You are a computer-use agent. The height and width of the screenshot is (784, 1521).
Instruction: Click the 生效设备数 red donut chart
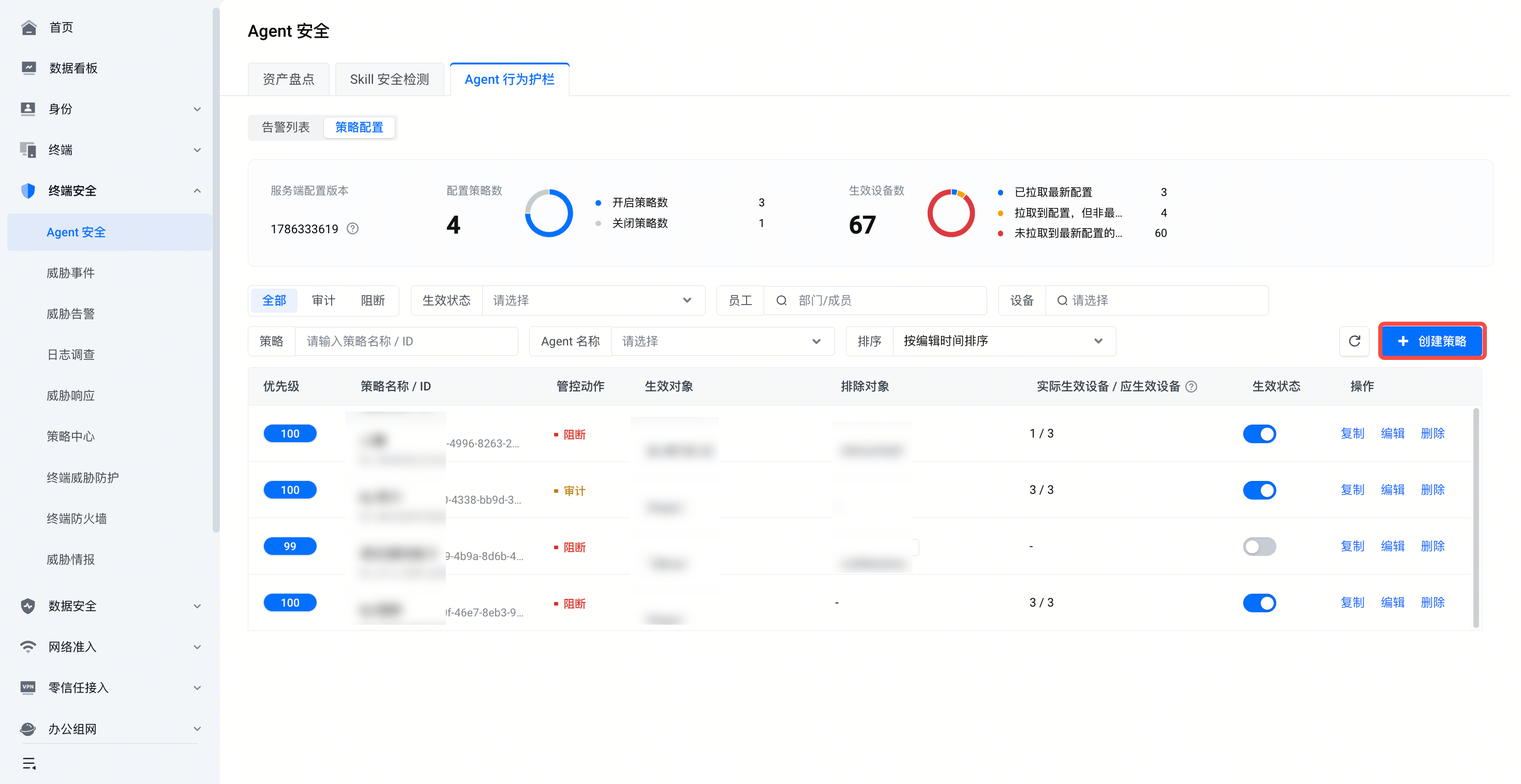951,213
